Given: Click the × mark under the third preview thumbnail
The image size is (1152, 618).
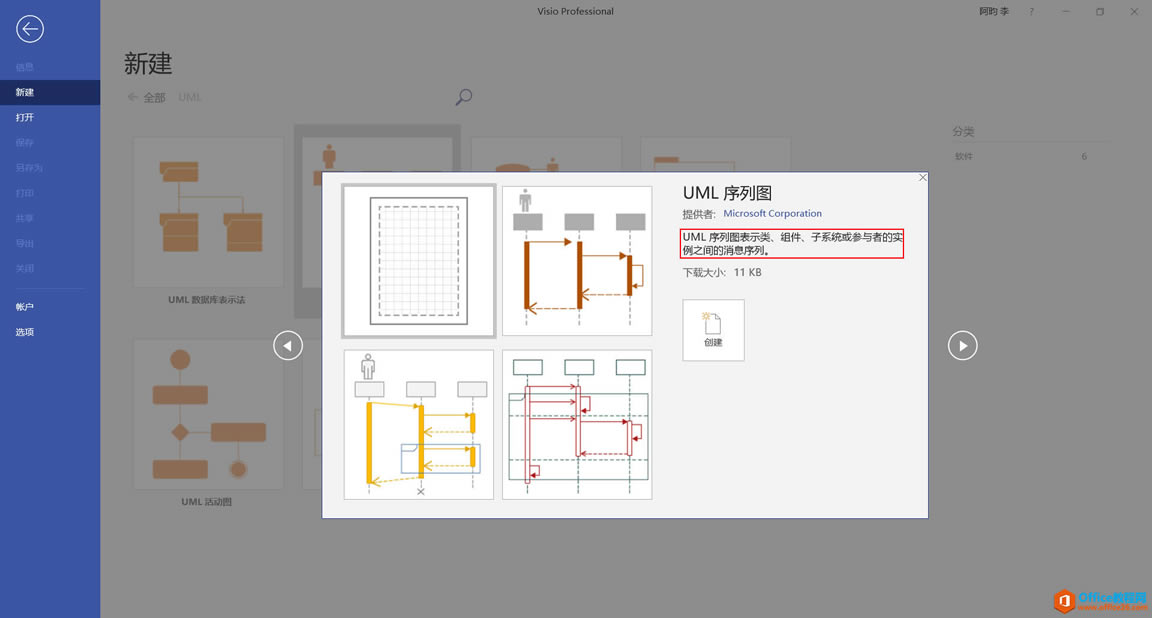Looking at the screenshot, I should click(x=419, y=491).
